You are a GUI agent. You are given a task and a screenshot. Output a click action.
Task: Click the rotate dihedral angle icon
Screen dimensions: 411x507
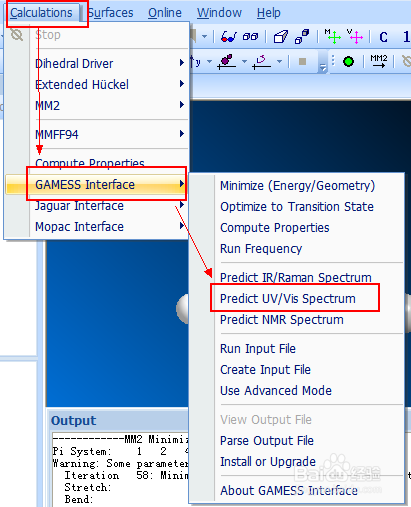[262, 62]
